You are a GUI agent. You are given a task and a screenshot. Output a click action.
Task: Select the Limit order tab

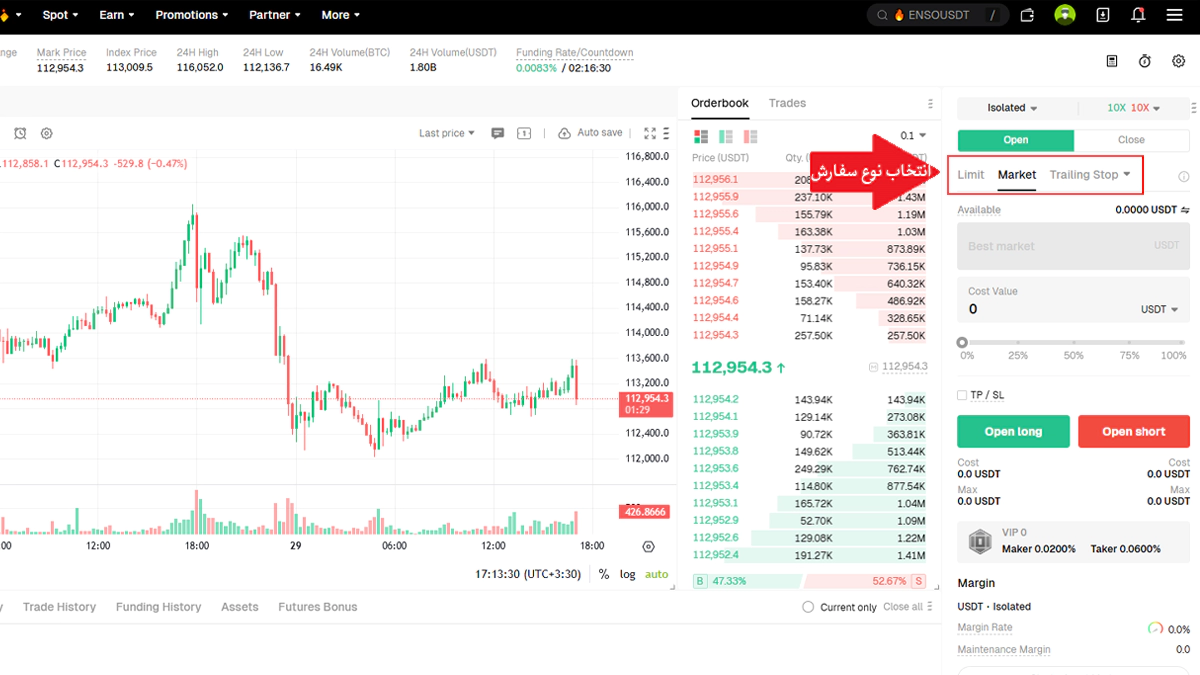click(970, 175)
